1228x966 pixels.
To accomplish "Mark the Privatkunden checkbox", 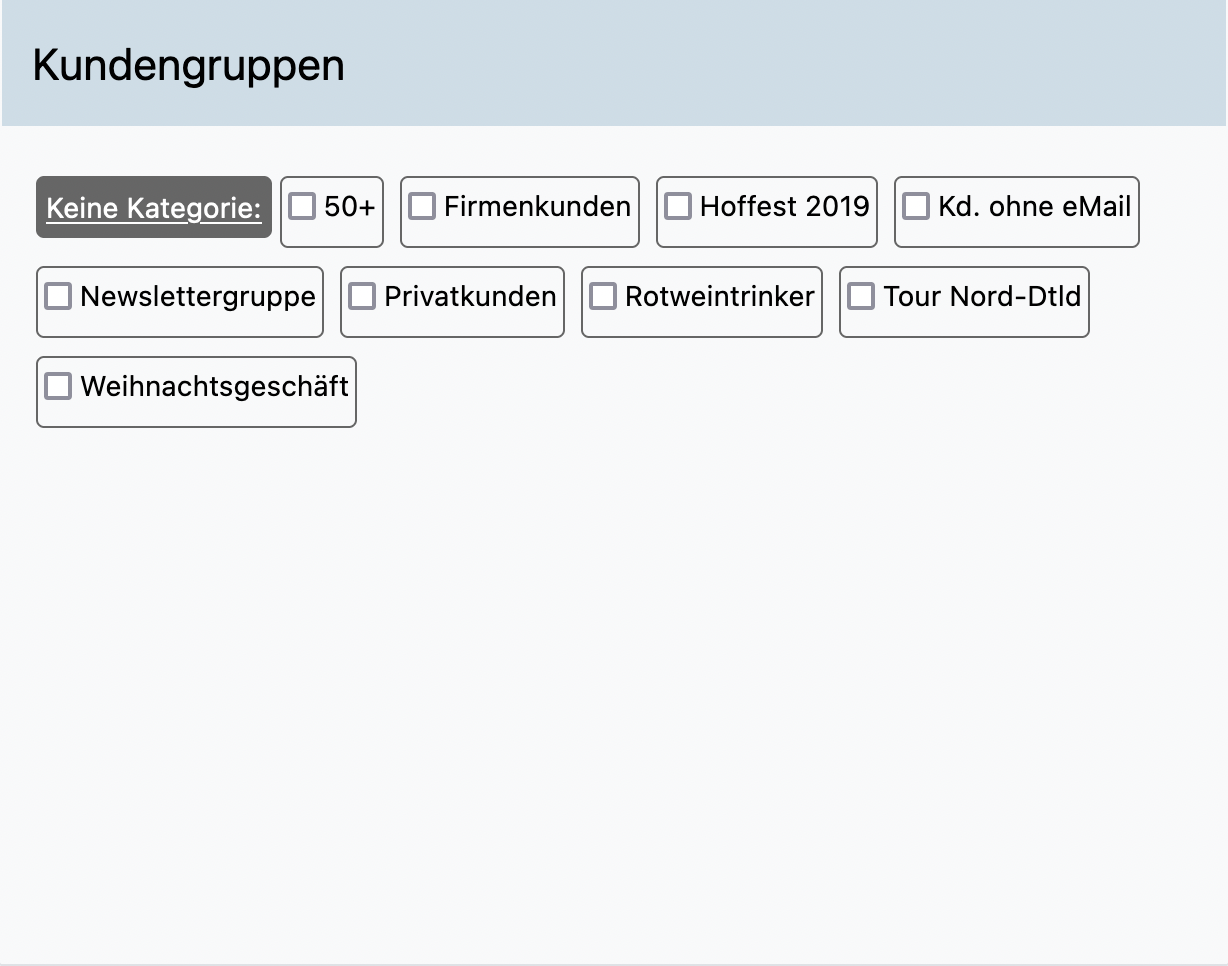I will click(x=362, y=296).
